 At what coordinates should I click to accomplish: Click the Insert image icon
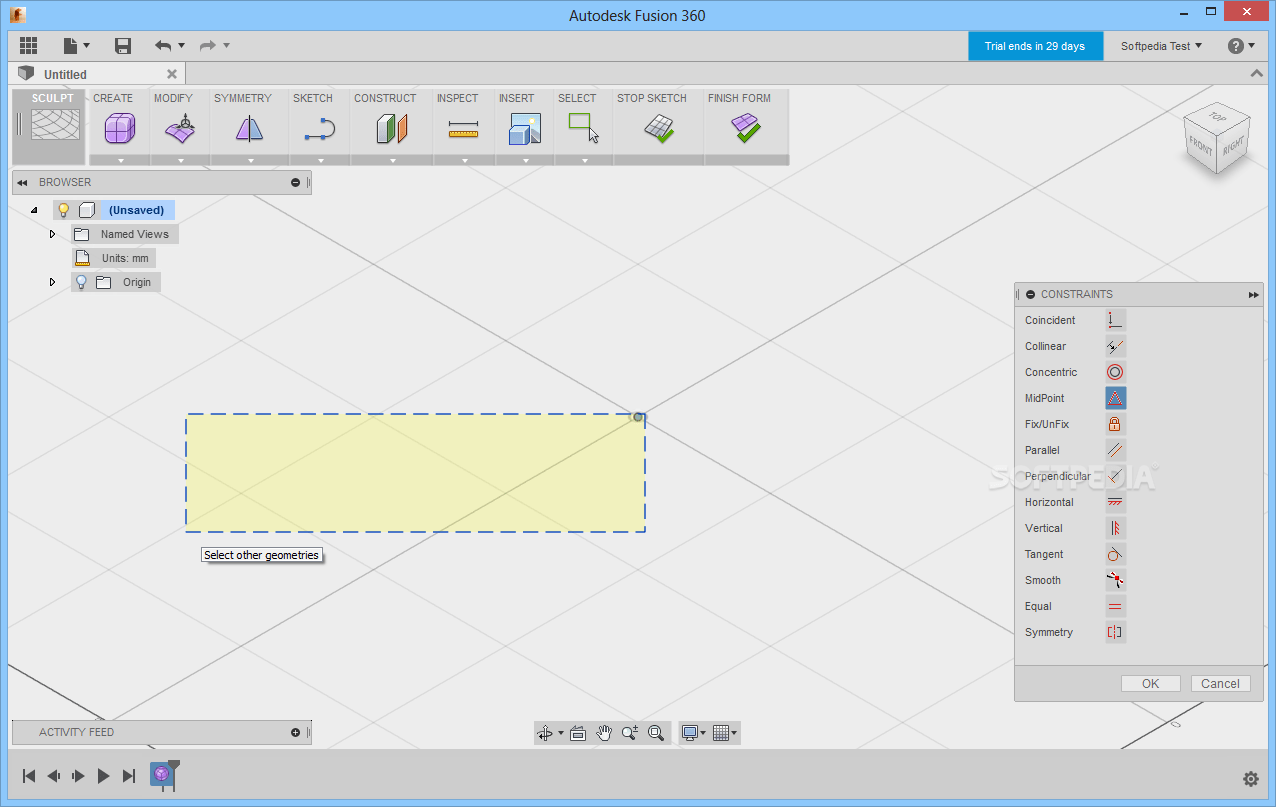[x=525, y=128]
